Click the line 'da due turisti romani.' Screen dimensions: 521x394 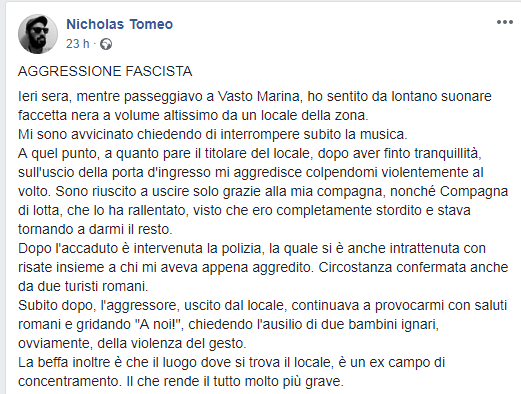(x=83, y=286)
